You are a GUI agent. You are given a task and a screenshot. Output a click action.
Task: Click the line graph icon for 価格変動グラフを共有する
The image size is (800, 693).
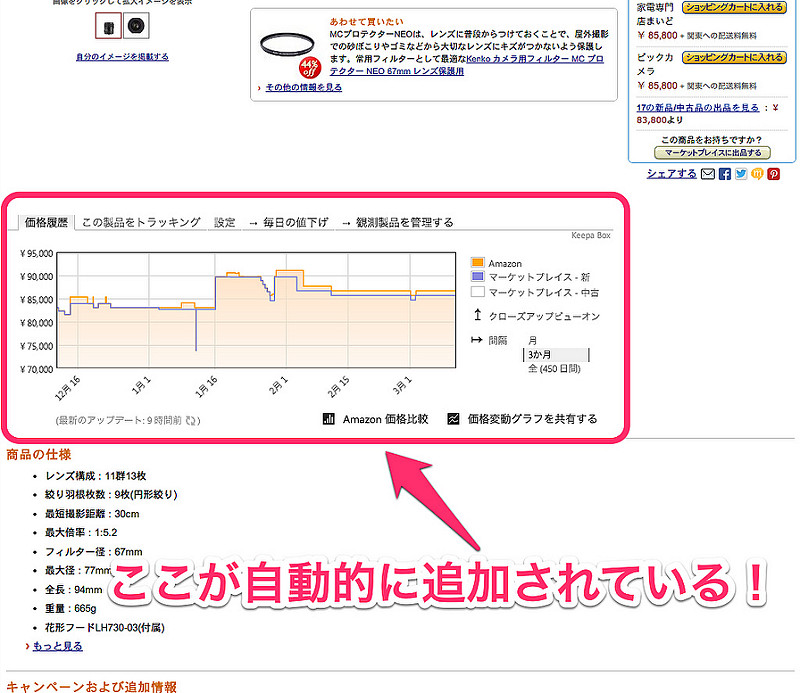(x=453, y=419)
